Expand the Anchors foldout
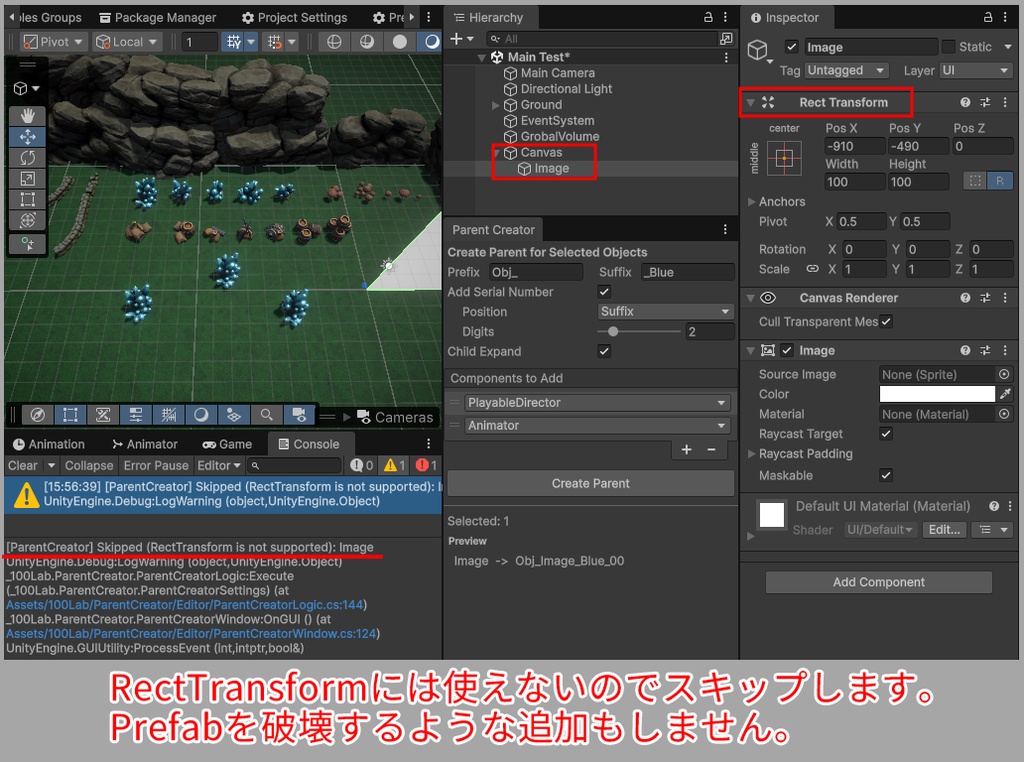The image size is (1024, 762). coord(751,202)
